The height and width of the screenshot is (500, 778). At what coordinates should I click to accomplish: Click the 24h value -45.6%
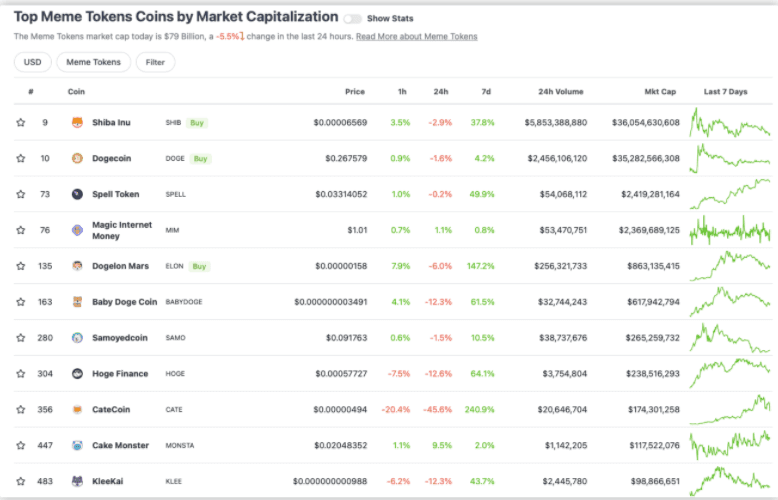[437, 409]
